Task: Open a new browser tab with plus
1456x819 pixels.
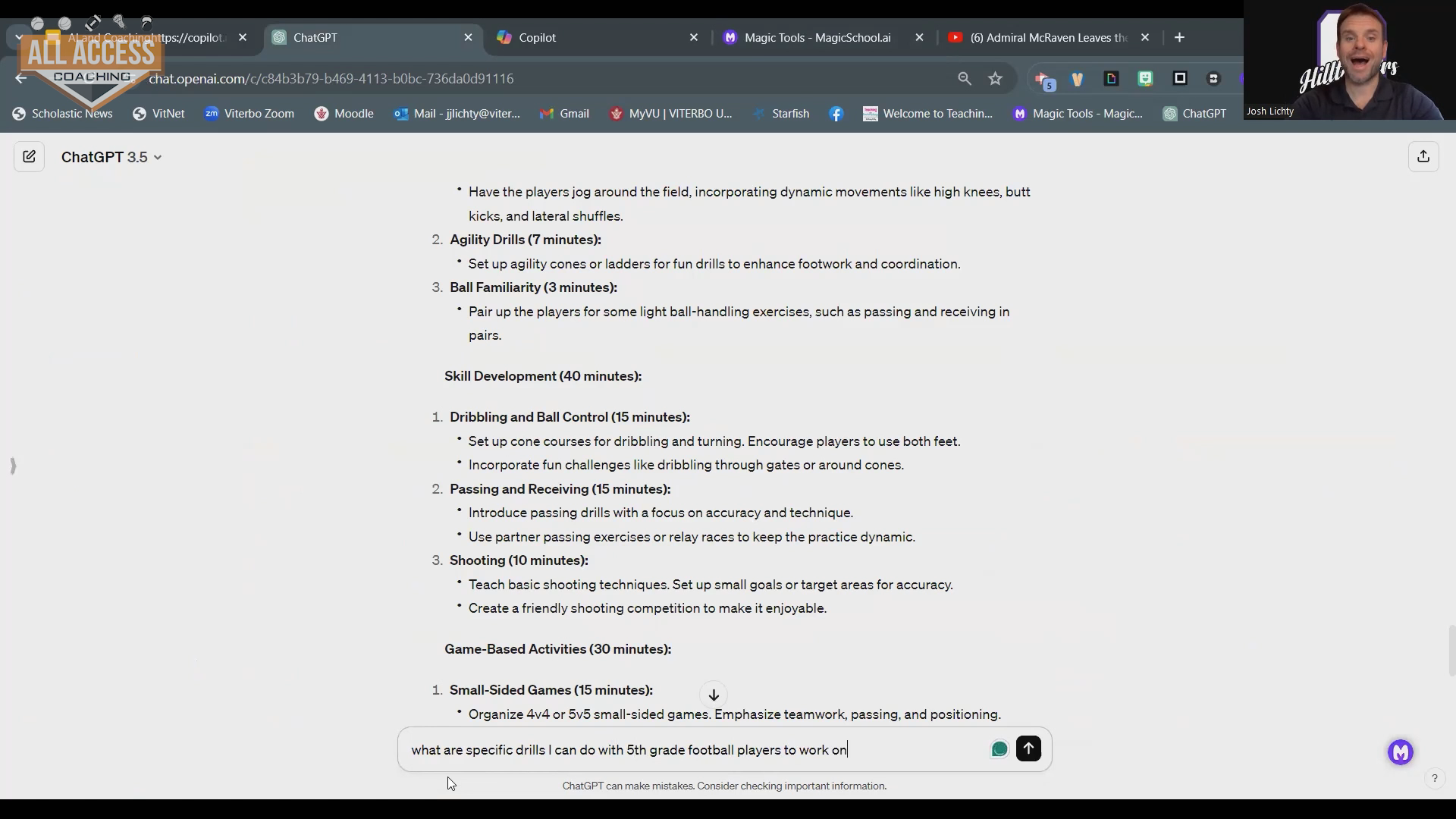Action: tap(1179, 37)
